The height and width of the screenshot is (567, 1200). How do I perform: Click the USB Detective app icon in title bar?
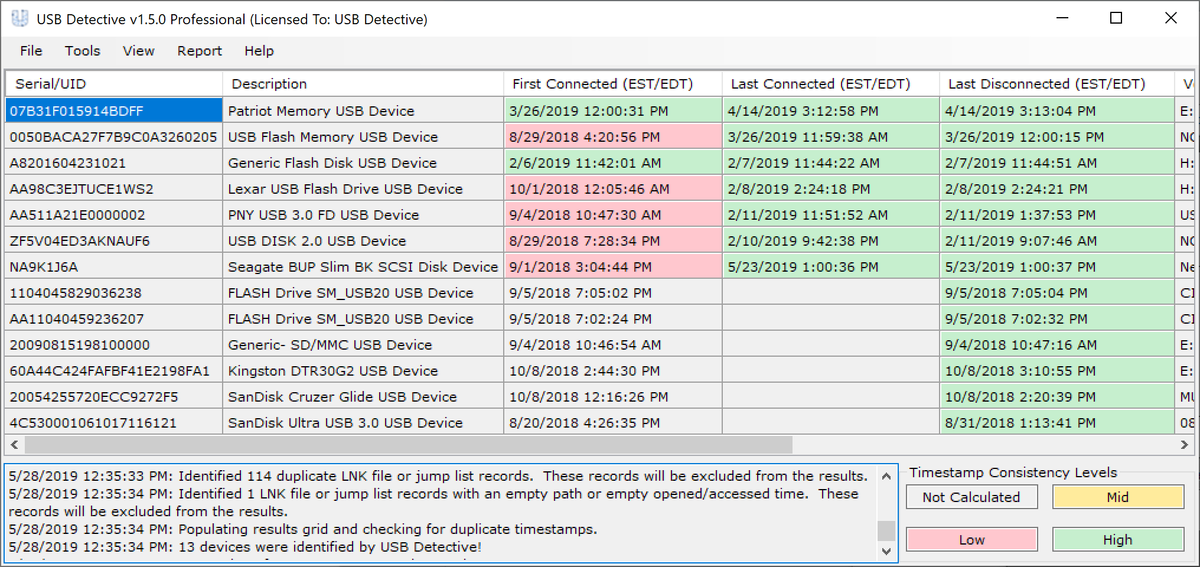point(19,19)
